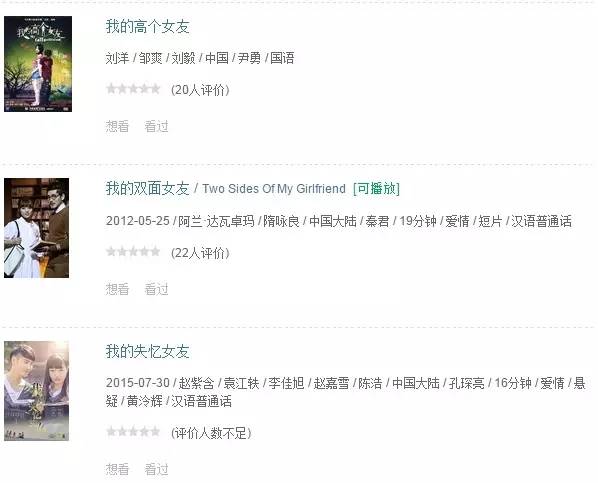Click the 我的高个女友 movie poster thumbnail
This screenshot has width=598, height=483.
38,64
